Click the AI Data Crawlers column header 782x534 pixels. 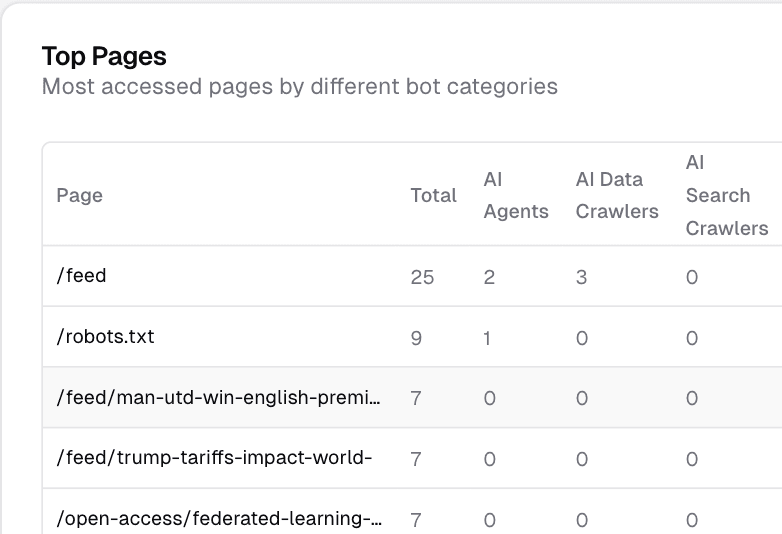tap(617, 195)
